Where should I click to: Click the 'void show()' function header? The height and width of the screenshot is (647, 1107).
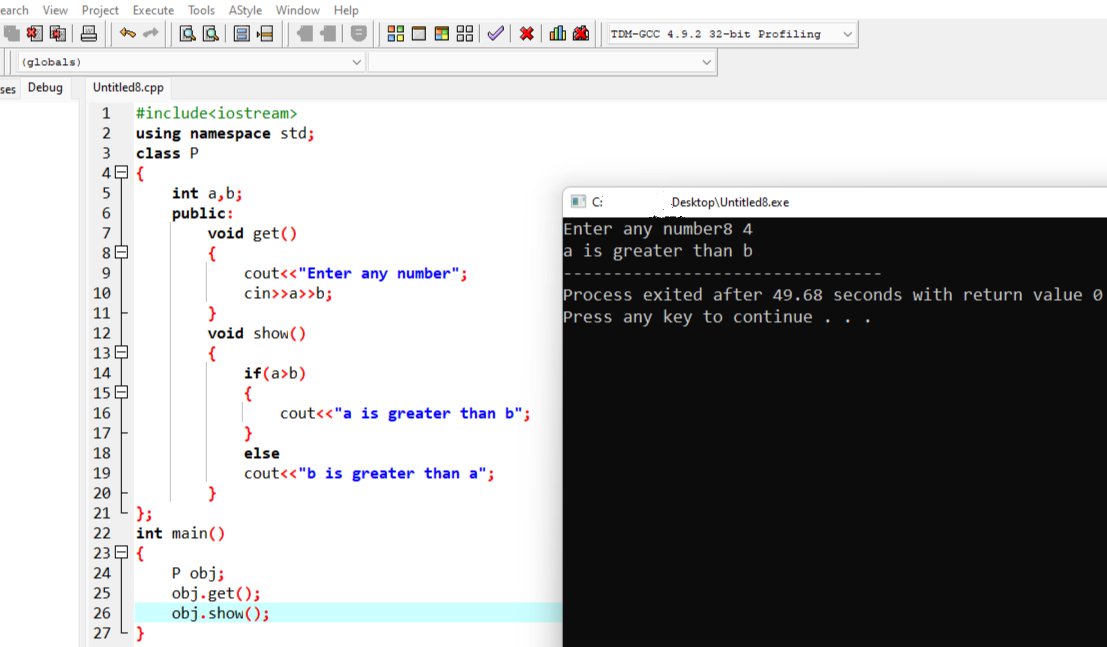(x=256, y=333)
